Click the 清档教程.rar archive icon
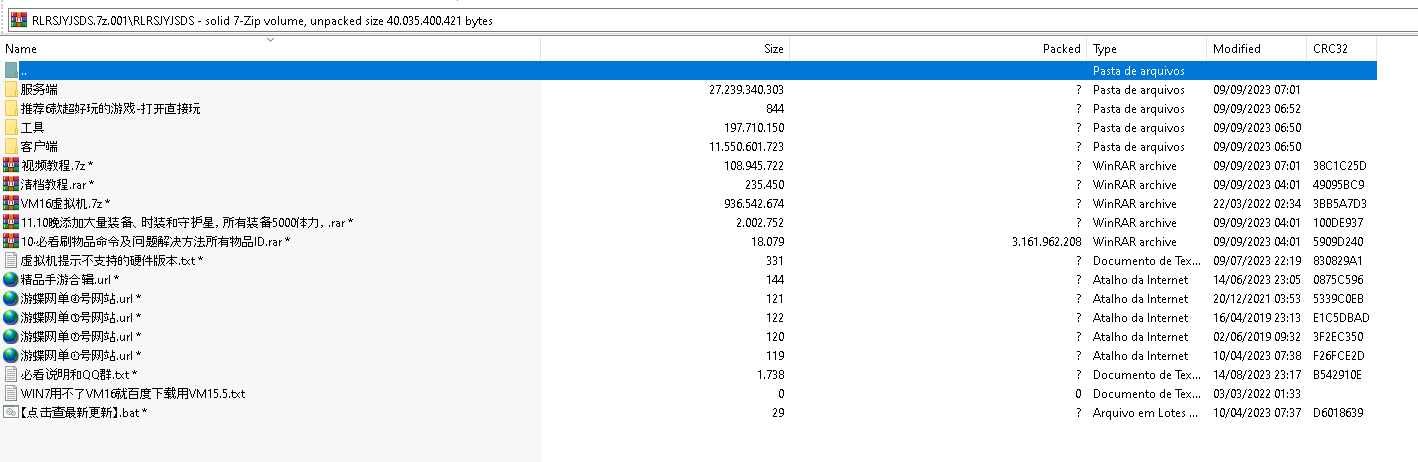The image size is (1418, 462). (11, 185)
